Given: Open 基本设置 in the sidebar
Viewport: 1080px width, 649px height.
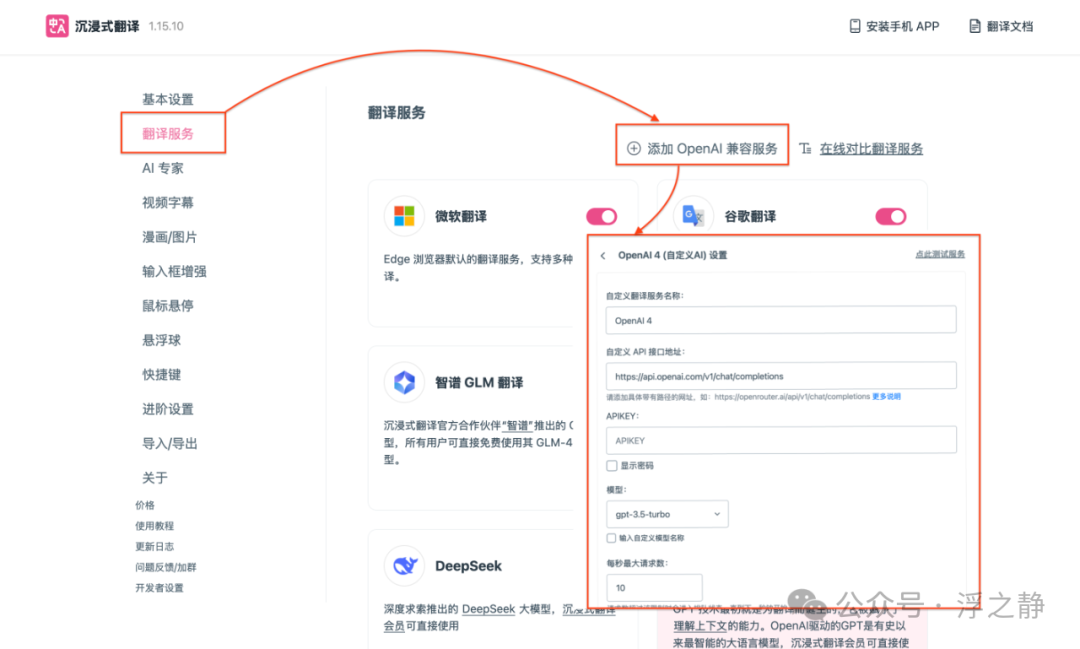Looking at the screenshot, I should [168, 99].
